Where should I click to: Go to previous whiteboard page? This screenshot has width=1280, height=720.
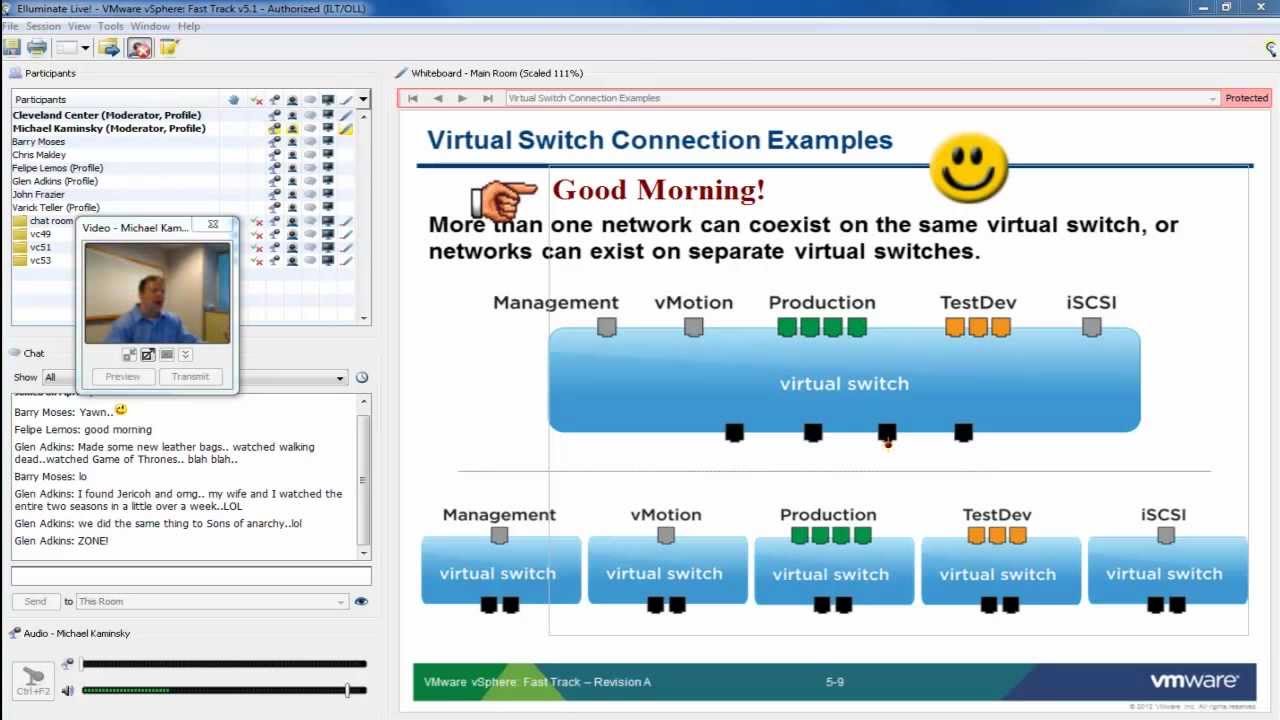click(438, 98)
